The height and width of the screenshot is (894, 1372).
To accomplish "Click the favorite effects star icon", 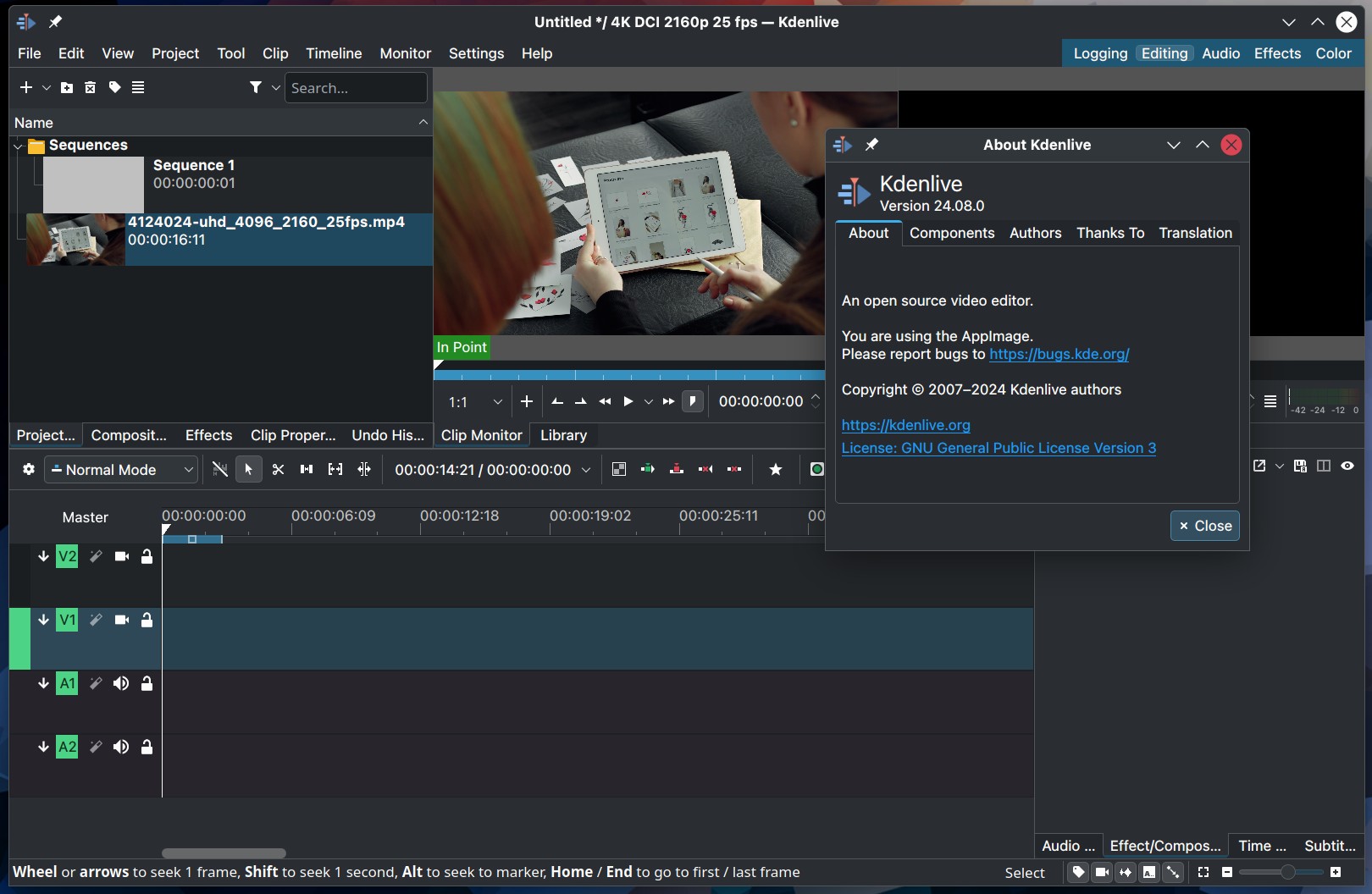I will tap(776, 469).
